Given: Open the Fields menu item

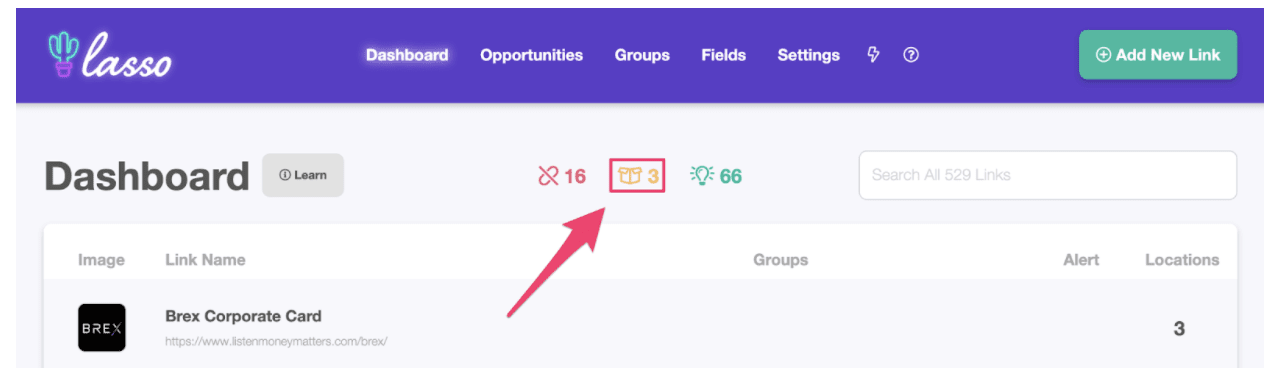Looking at the screenshot, I should coord(723,55).
